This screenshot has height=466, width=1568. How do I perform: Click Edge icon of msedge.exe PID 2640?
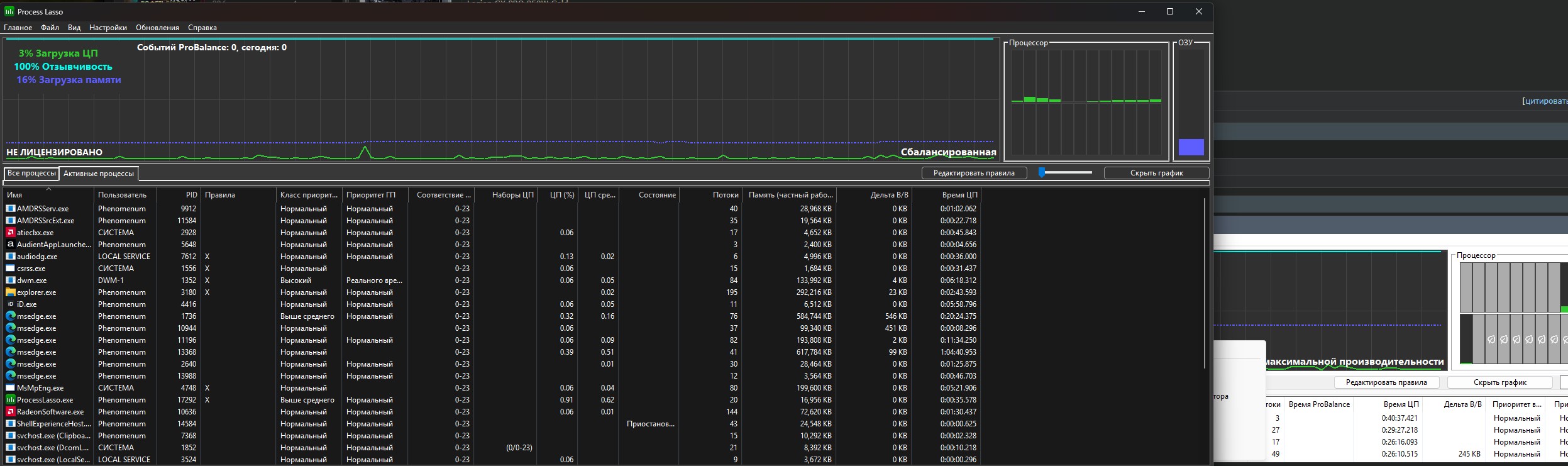tap(10, 364)
